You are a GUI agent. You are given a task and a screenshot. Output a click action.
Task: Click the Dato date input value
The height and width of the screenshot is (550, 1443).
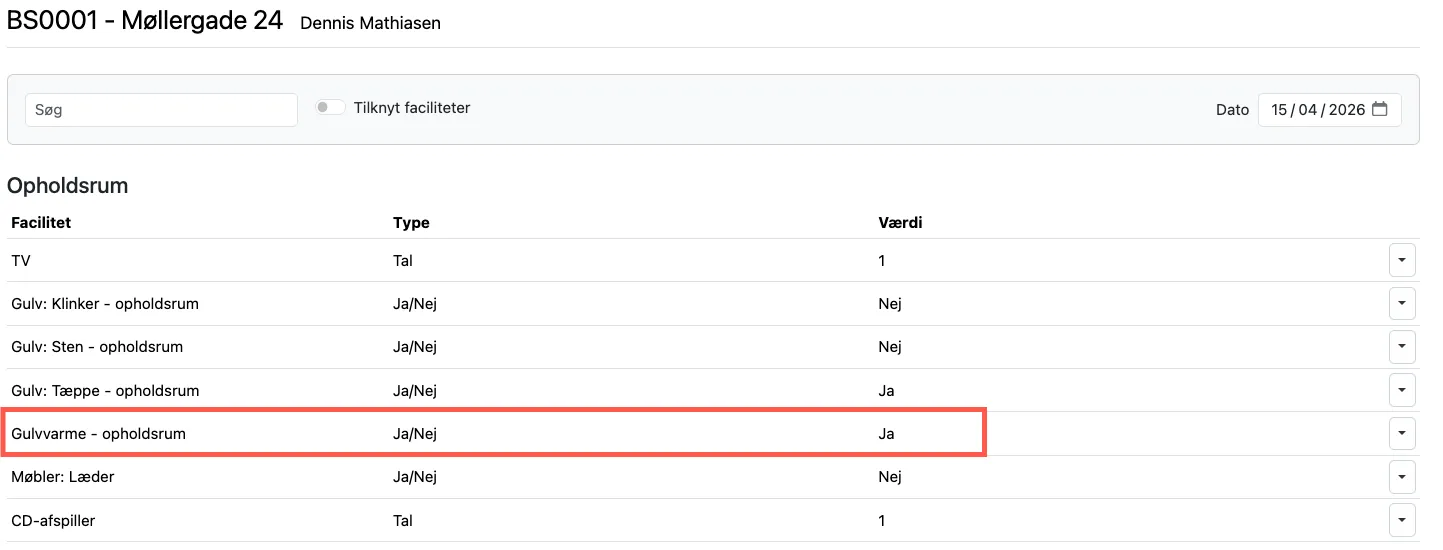pos(1317,110)
